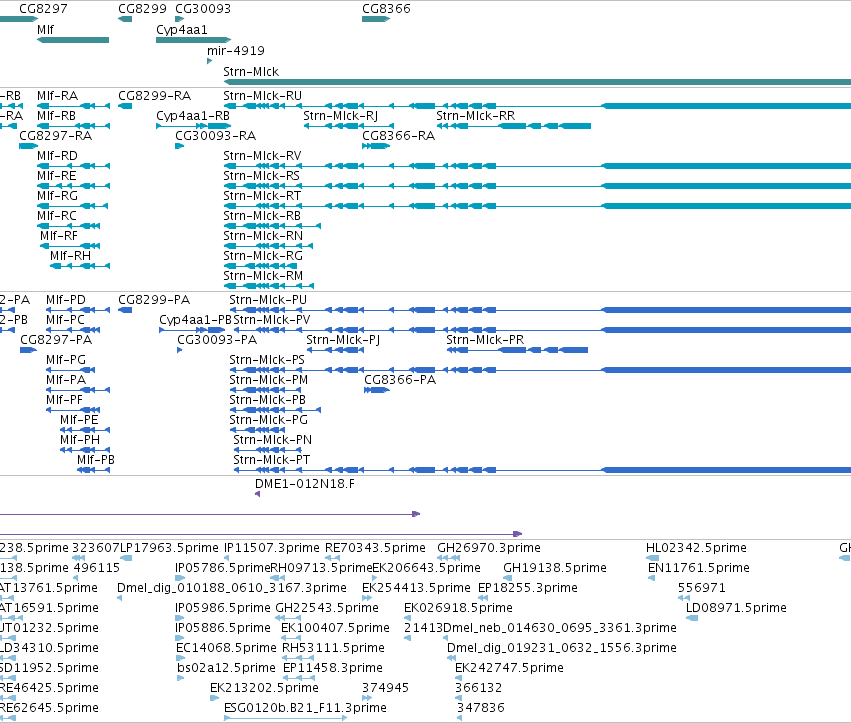Click the CG8299-PA protein label
The image size is (851, 723).
[x=154, y=300]
